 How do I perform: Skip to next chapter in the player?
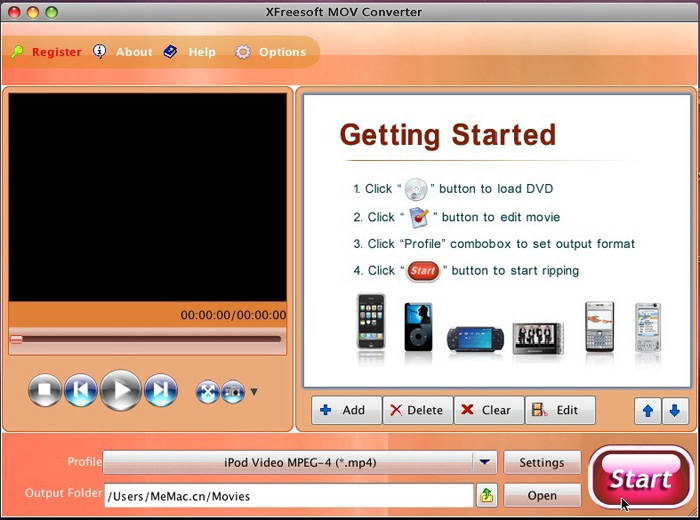pyautogui.click(x=161, y=390)
